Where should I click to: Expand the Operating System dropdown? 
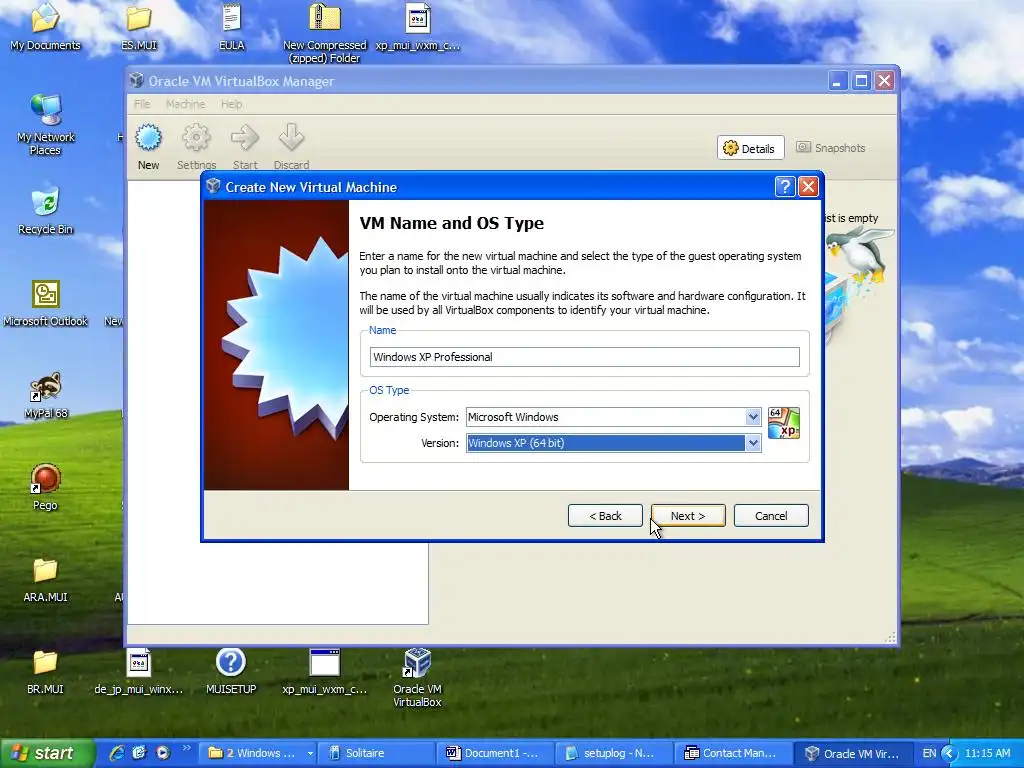[753, 417]
